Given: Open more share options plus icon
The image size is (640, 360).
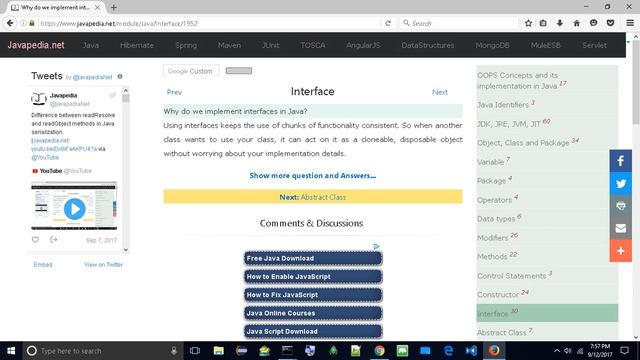Looking at the screenshot, I should tap(620, 251).
